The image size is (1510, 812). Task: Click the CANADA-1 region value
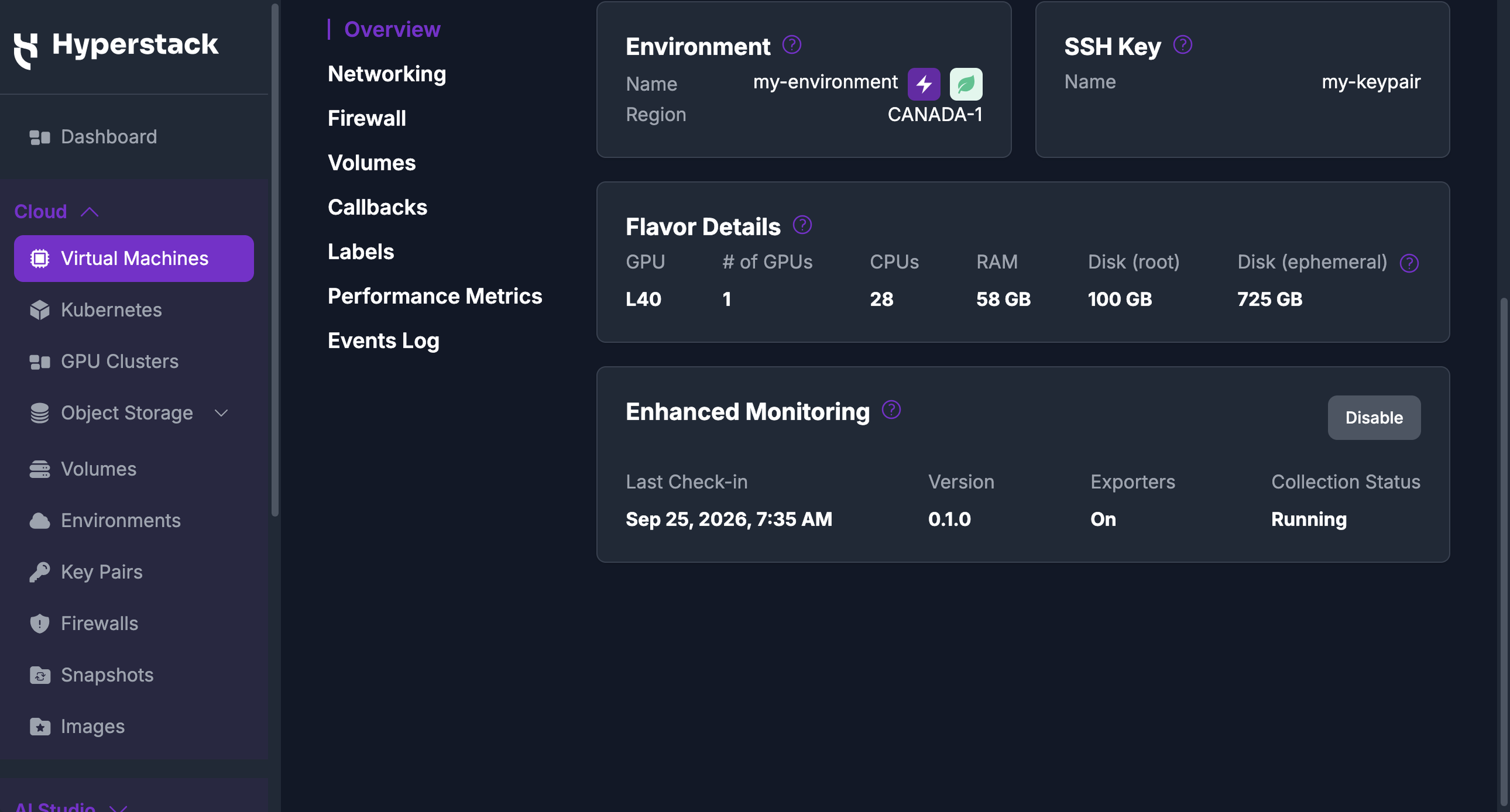click(935, 114)
